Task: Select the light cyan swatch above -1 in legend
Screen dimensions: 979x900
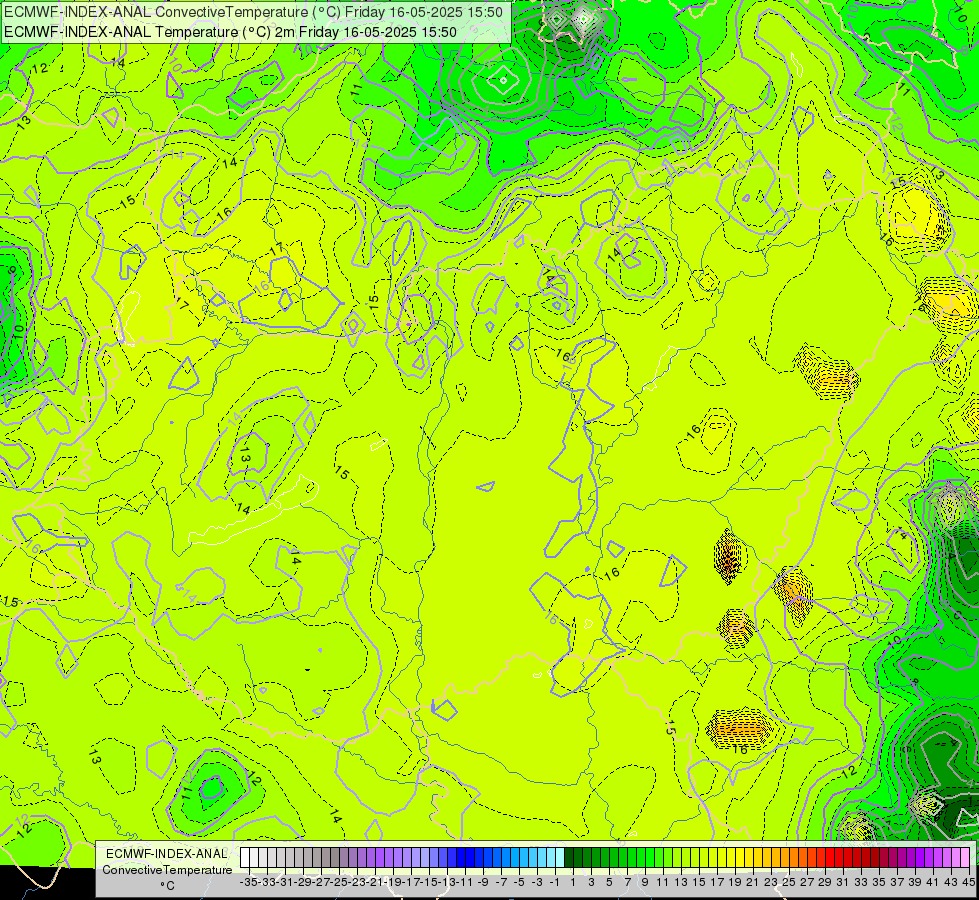Action: [551, 857]
